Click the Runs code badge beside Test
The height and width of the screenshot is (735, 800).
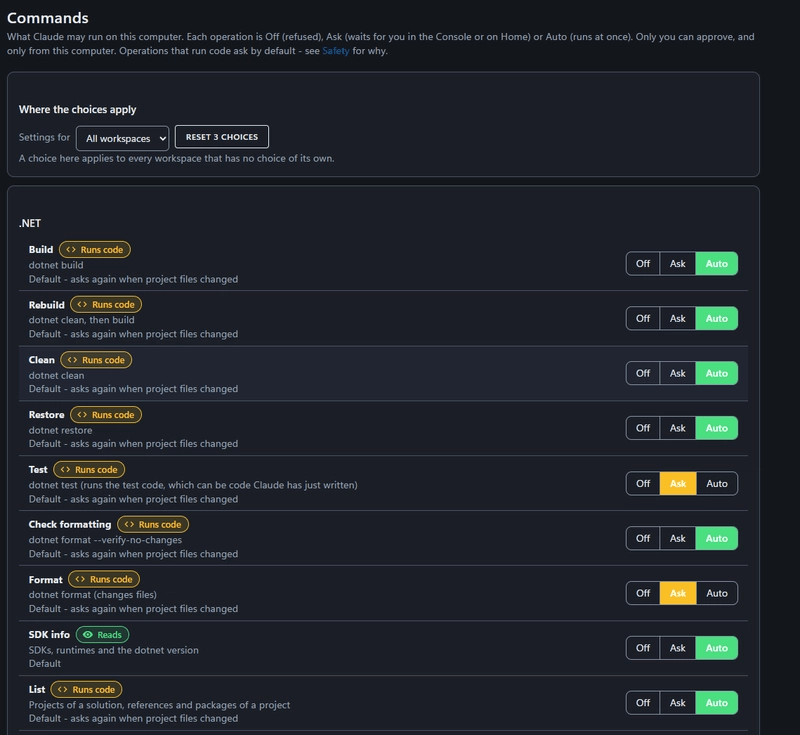click(x=89, y=469)
